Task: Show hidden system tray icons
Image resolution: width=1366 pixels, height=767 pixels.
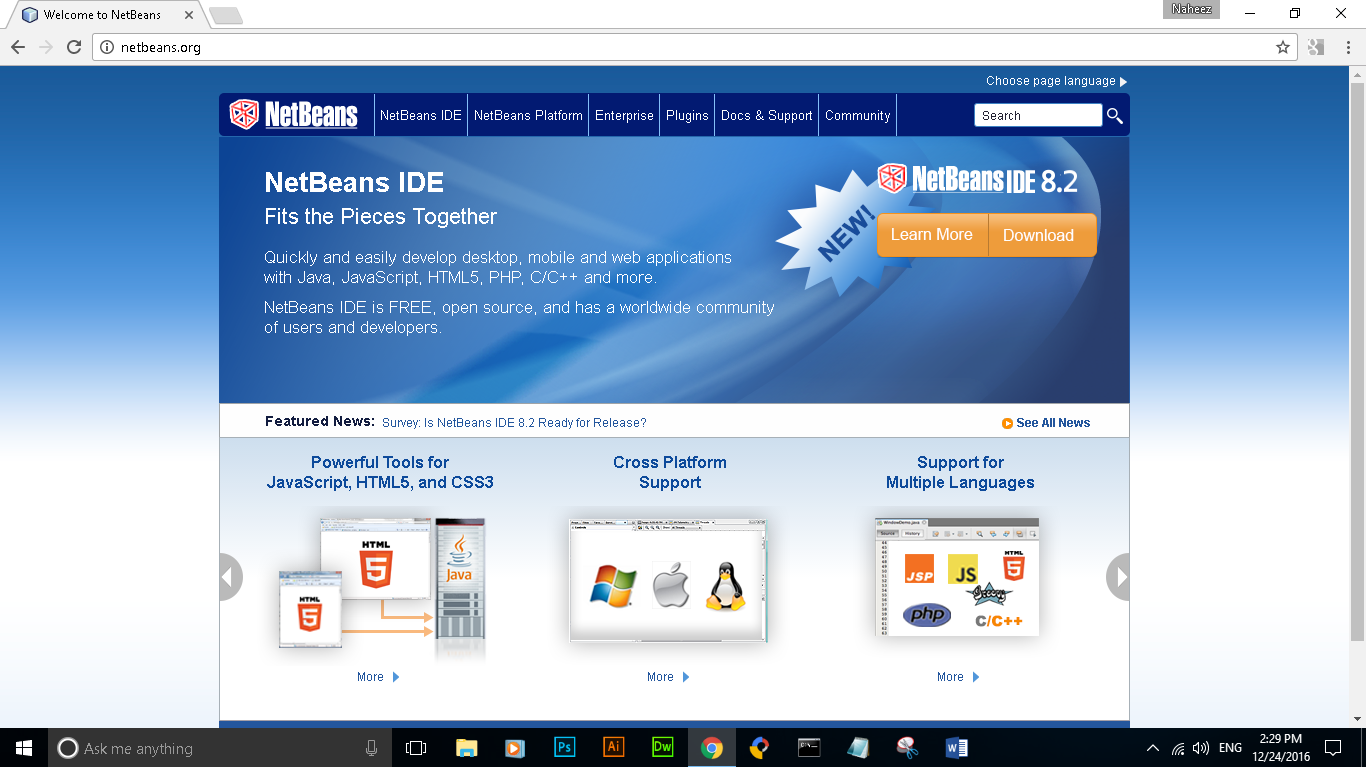Action: coord(1153,748)
